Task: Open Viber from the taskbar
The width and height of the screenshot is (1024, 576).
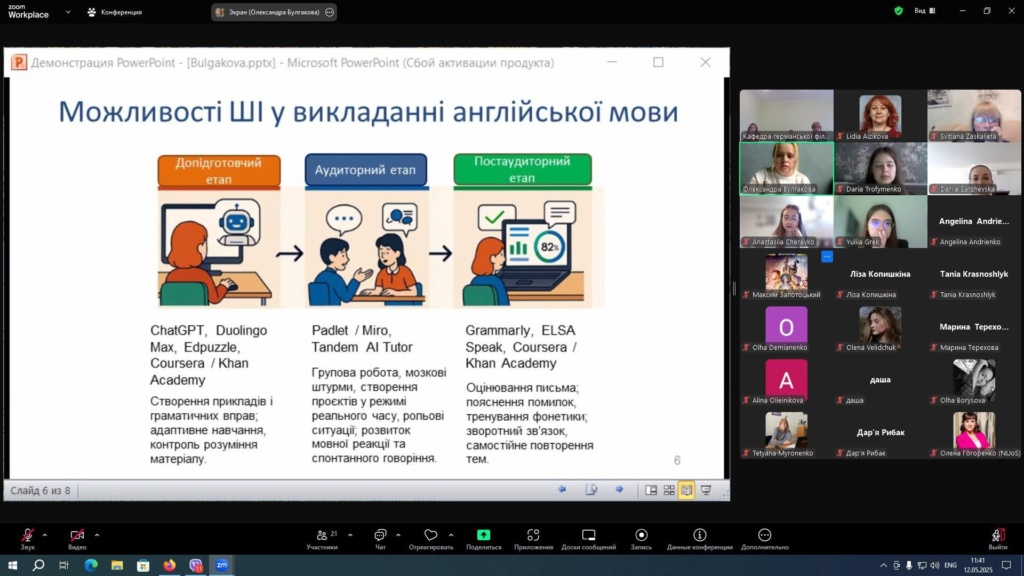Action: pos(196,565)
